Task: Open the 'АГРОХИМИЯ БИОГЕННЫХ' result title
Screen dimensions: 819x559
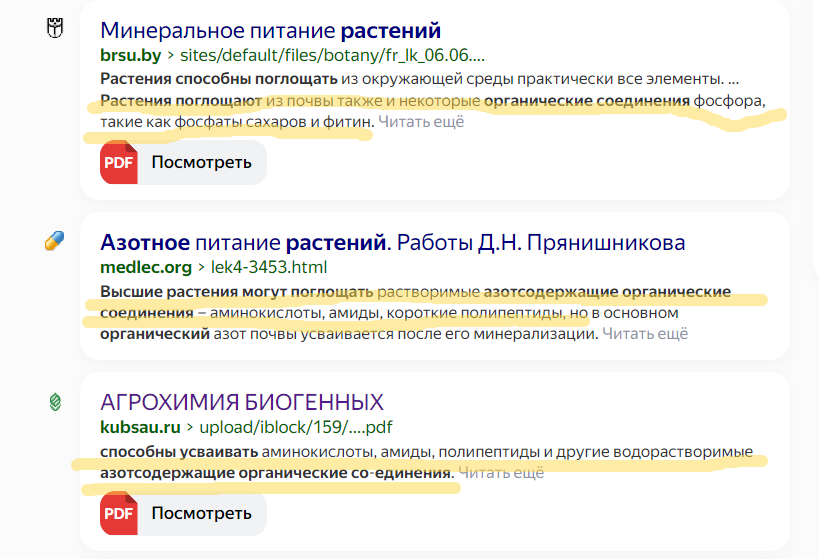Action: pyautogui.click(x=242, y=402)
